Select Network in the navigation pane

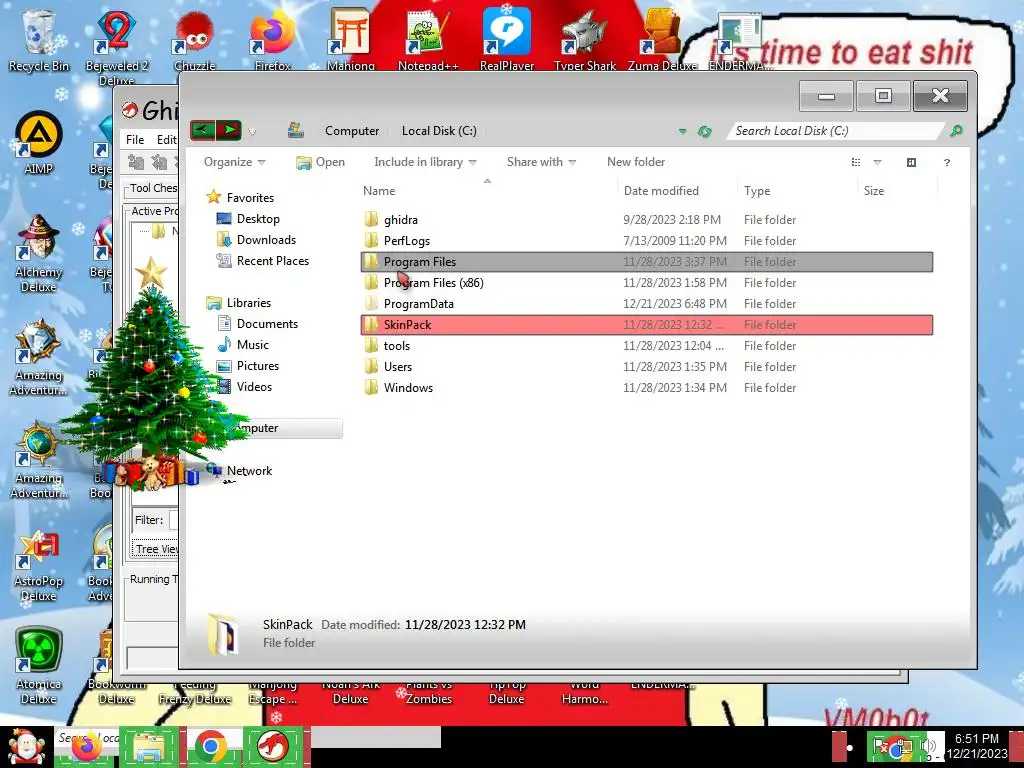(x=249, y=471)
